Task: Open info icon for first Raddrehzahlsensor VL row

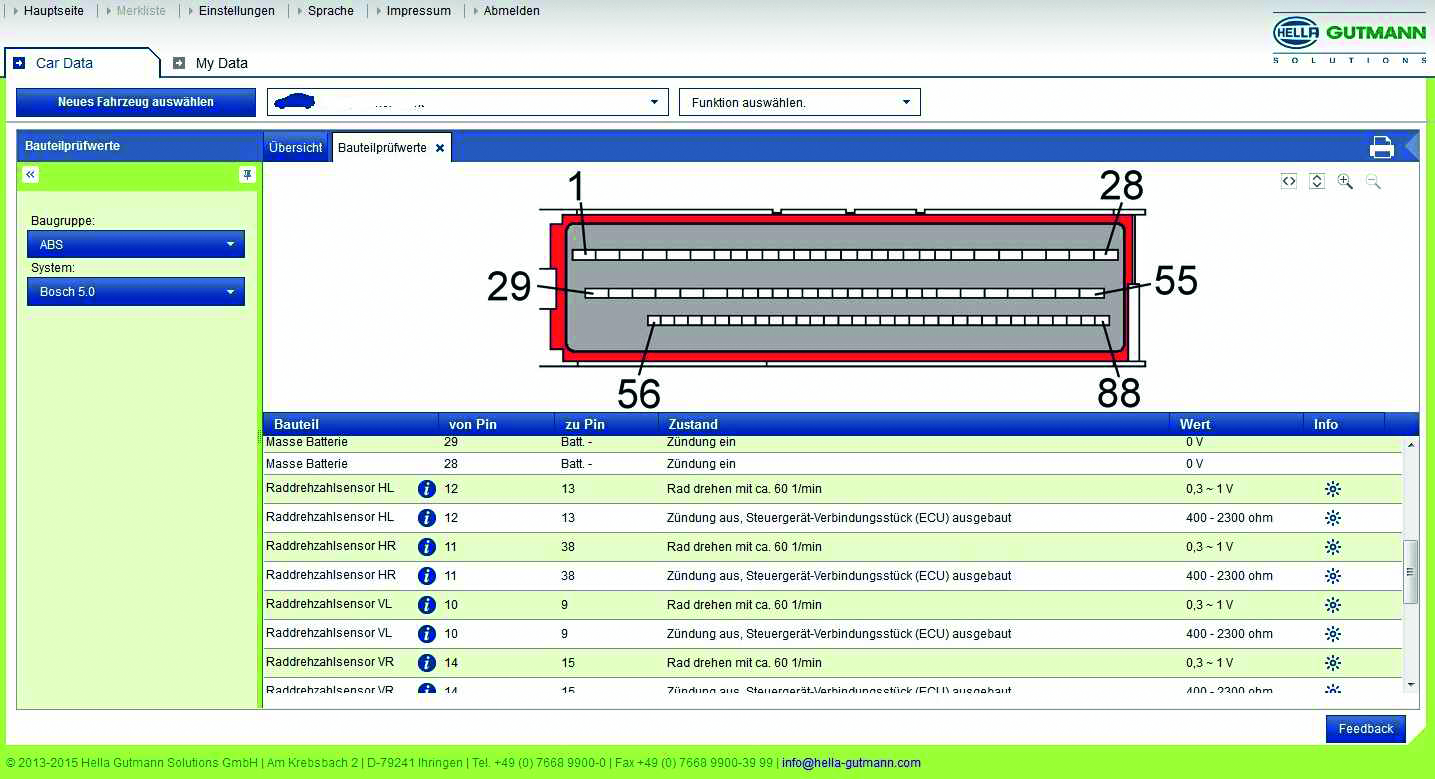Action: pyautogui.click(x=426, y=605)
